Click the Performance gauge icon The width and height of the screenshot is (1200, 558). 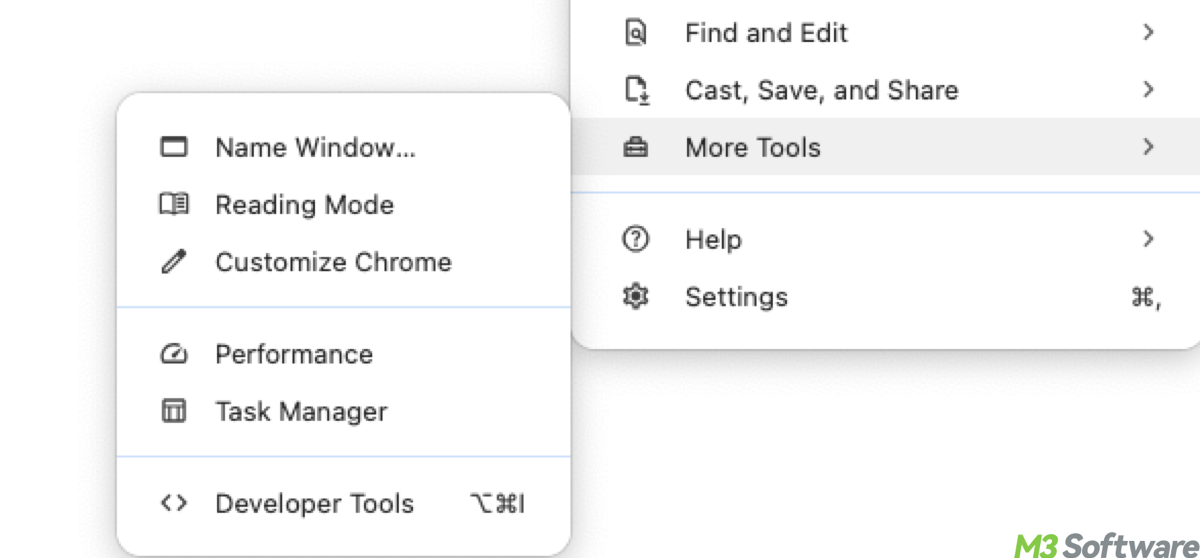pos(174,354)
